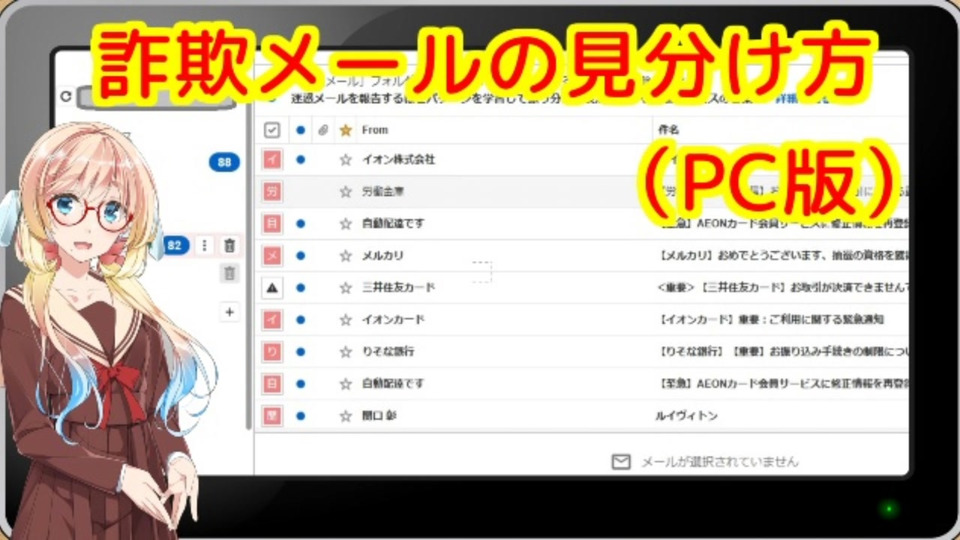Image resolution: width=960 pixels, height=540 pixels.
Task: Click the warning triangle on 三井住友カード row
Action: tap(272, 288)
